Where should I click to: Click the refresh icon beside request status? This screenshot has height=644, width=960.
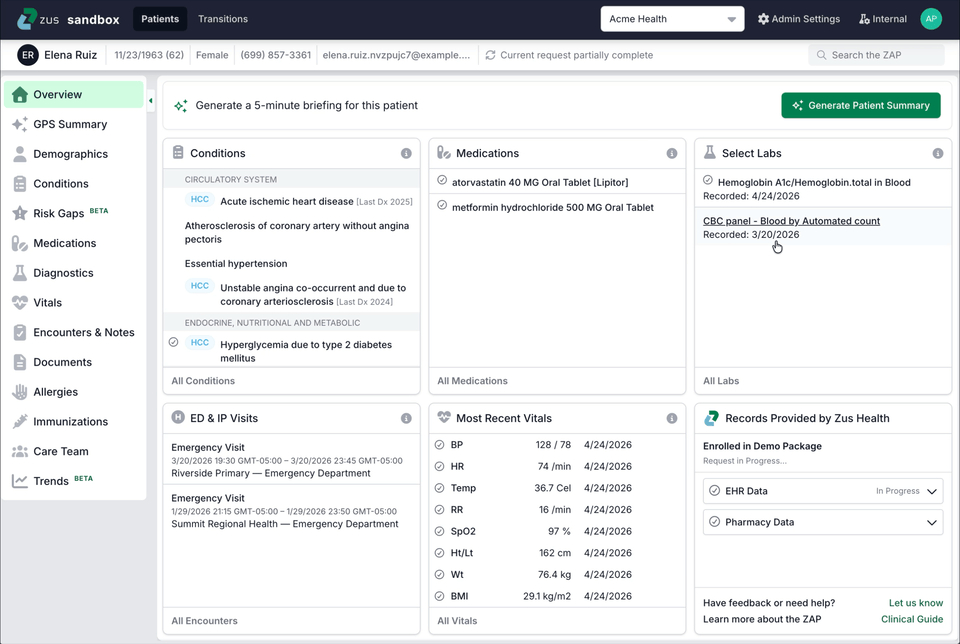tap(490, 55)
